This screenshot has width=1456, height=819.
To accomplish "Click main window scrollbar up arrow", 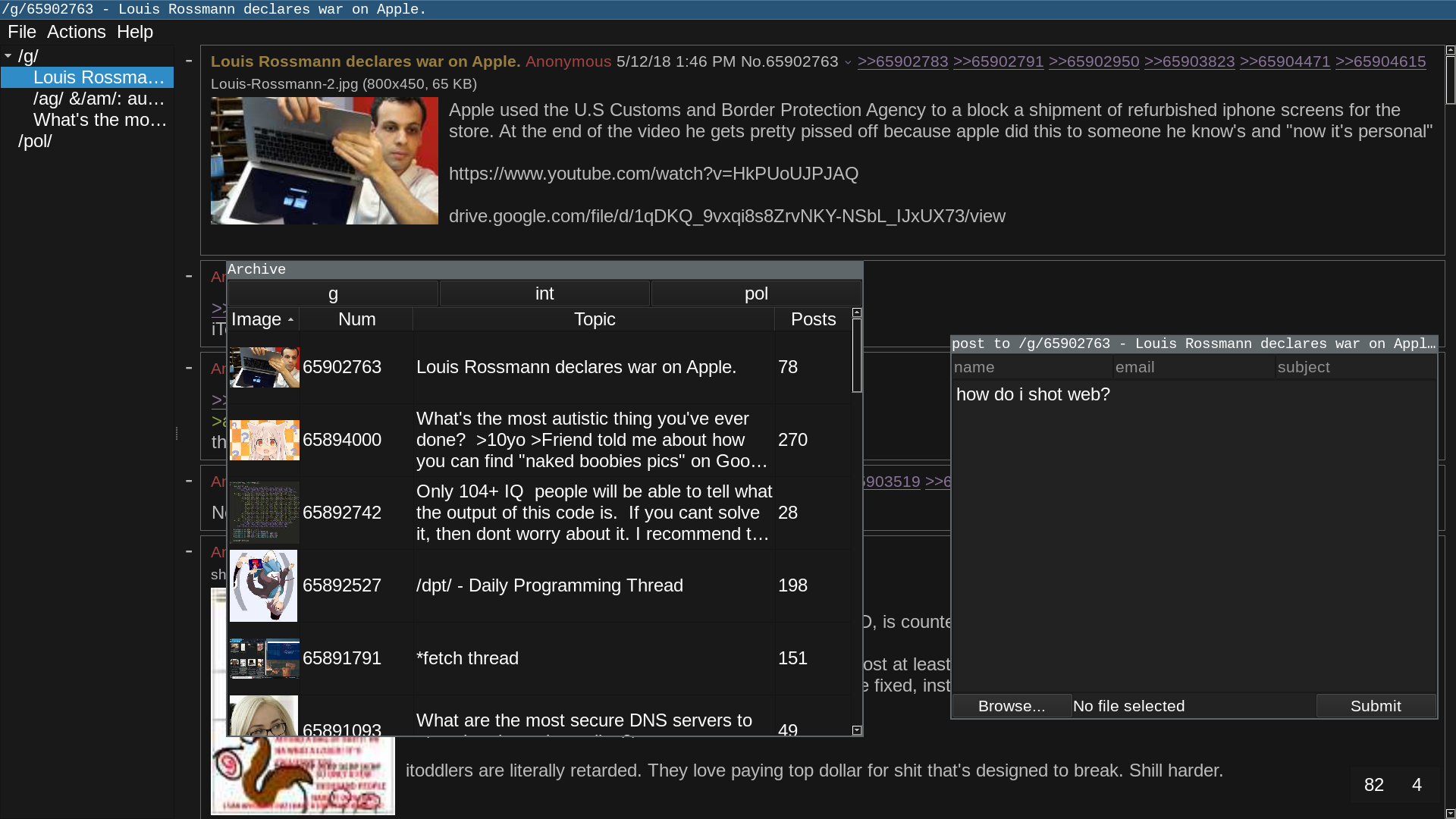I will tap(1450, 50).
